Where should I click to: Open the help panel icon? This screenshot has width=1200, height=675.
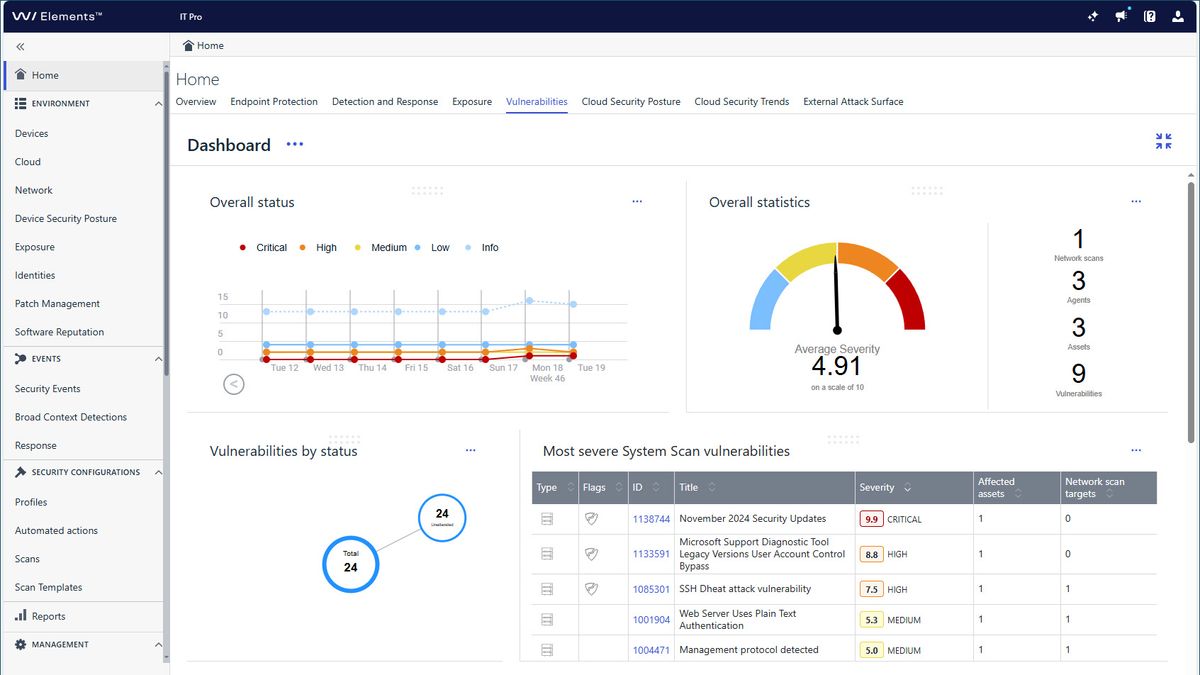pyautogui.click(x=1149, y=16)
